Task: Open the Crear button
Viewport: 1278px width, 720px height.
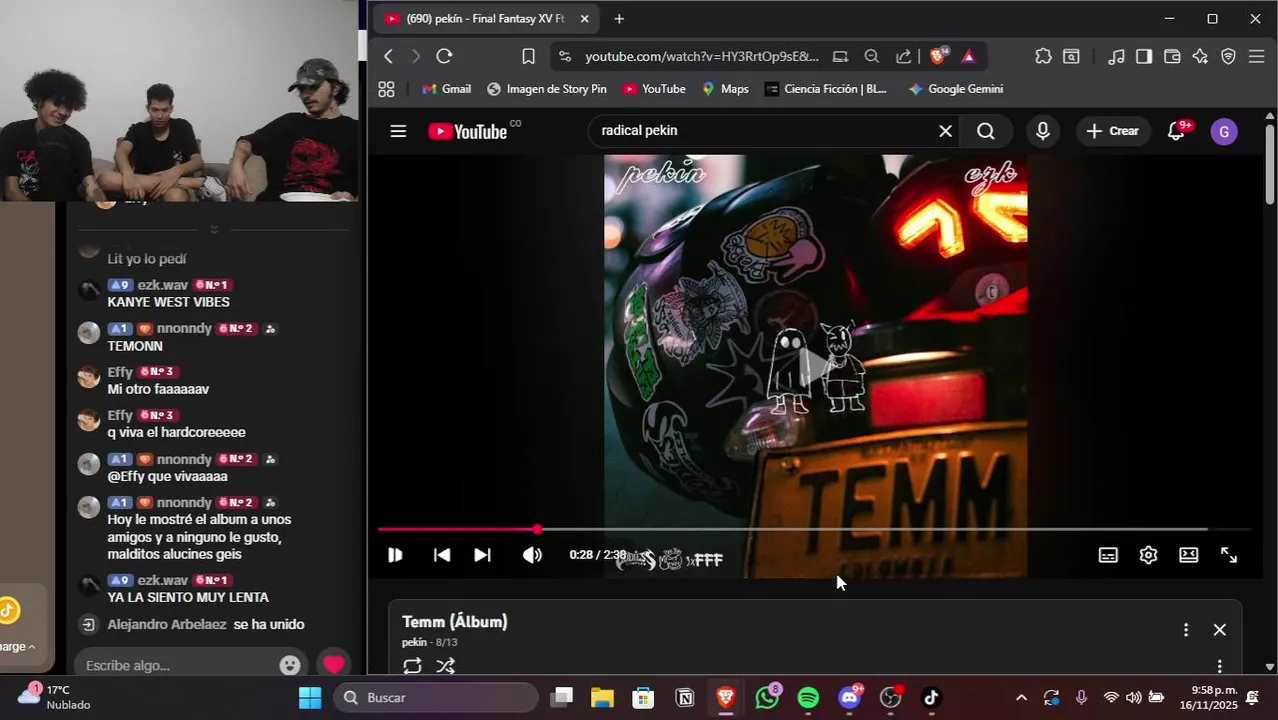Action: coord(1112,131)
